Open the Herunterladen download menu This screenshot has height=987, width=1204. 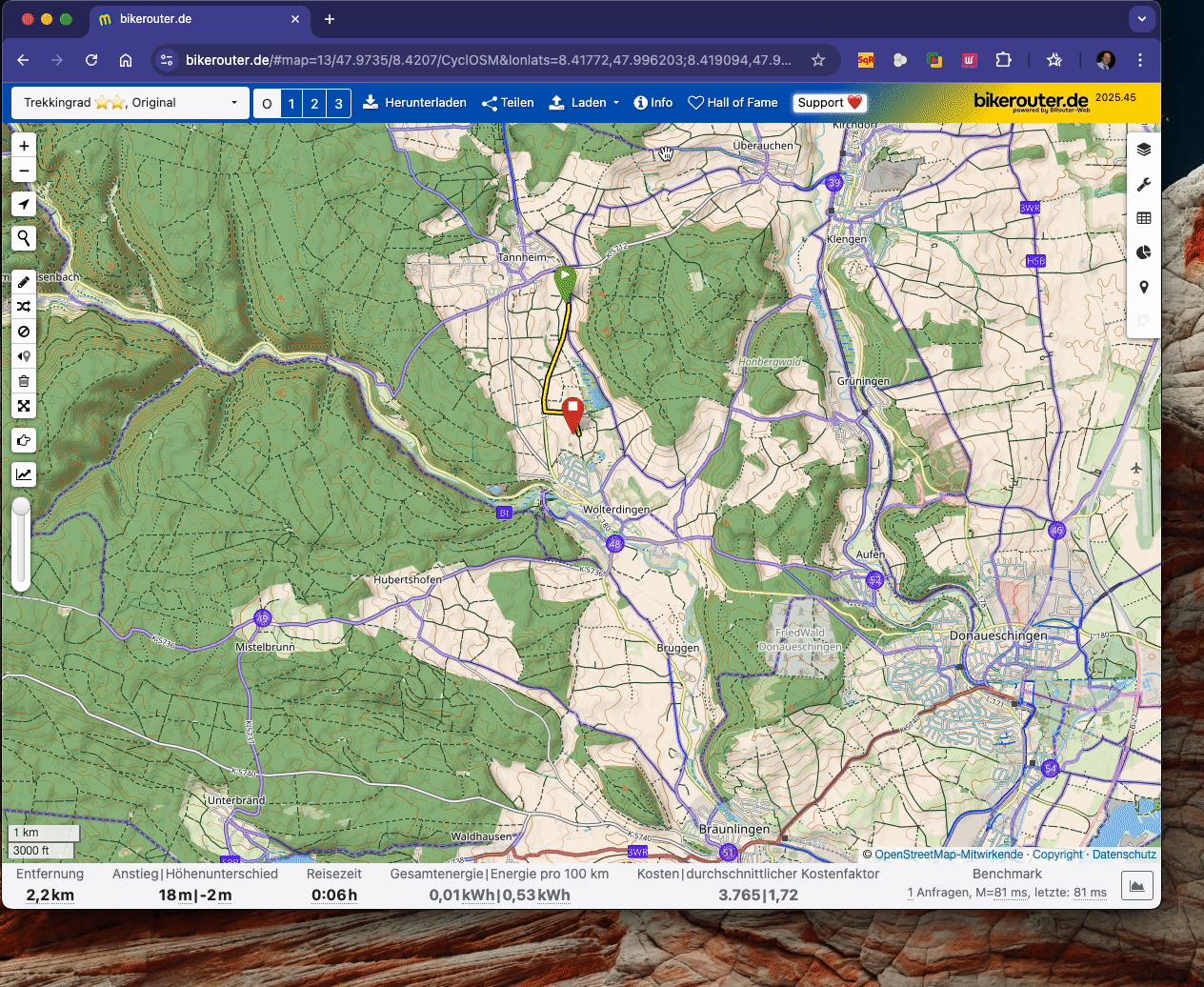[414, 103]
